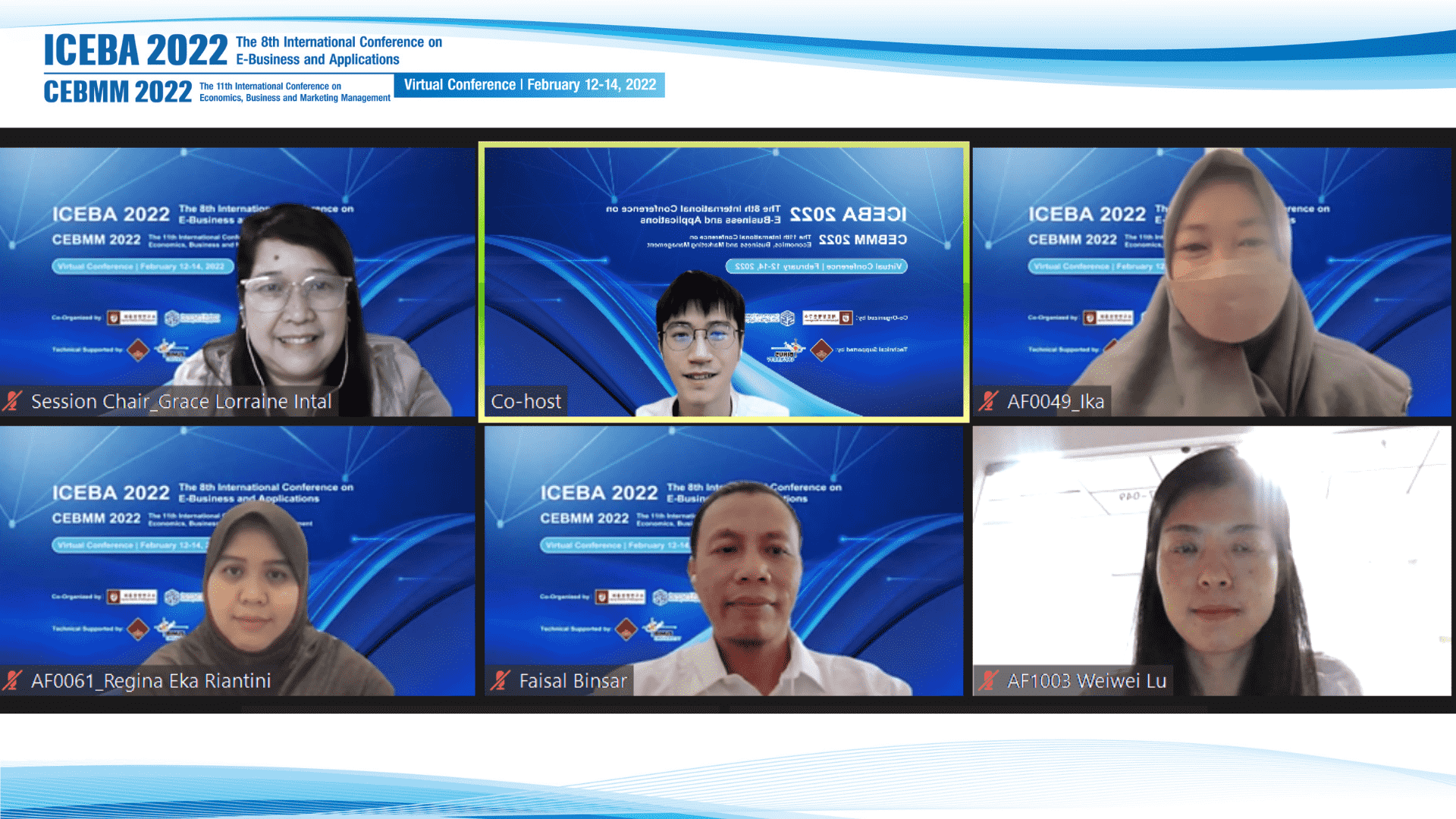The width and height of the screenshot is (1456, 819).
Task: Click the 'AF1003 Weiwei Lu' name label
Action: (x=1087, y=681)
